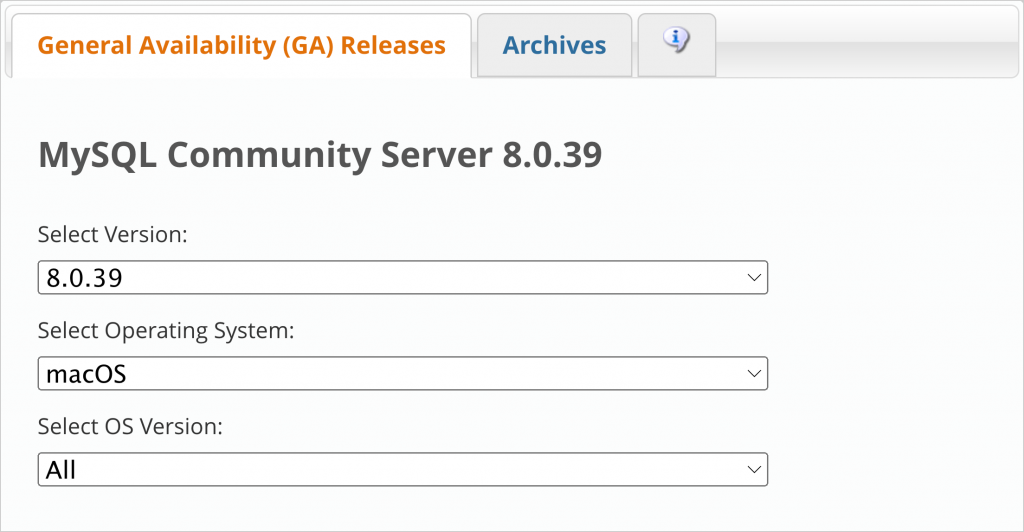Open the Select Operating System dropdown showing macOS
The width and height of the screenshot is (1024, 532).
(x=403, y=373)
